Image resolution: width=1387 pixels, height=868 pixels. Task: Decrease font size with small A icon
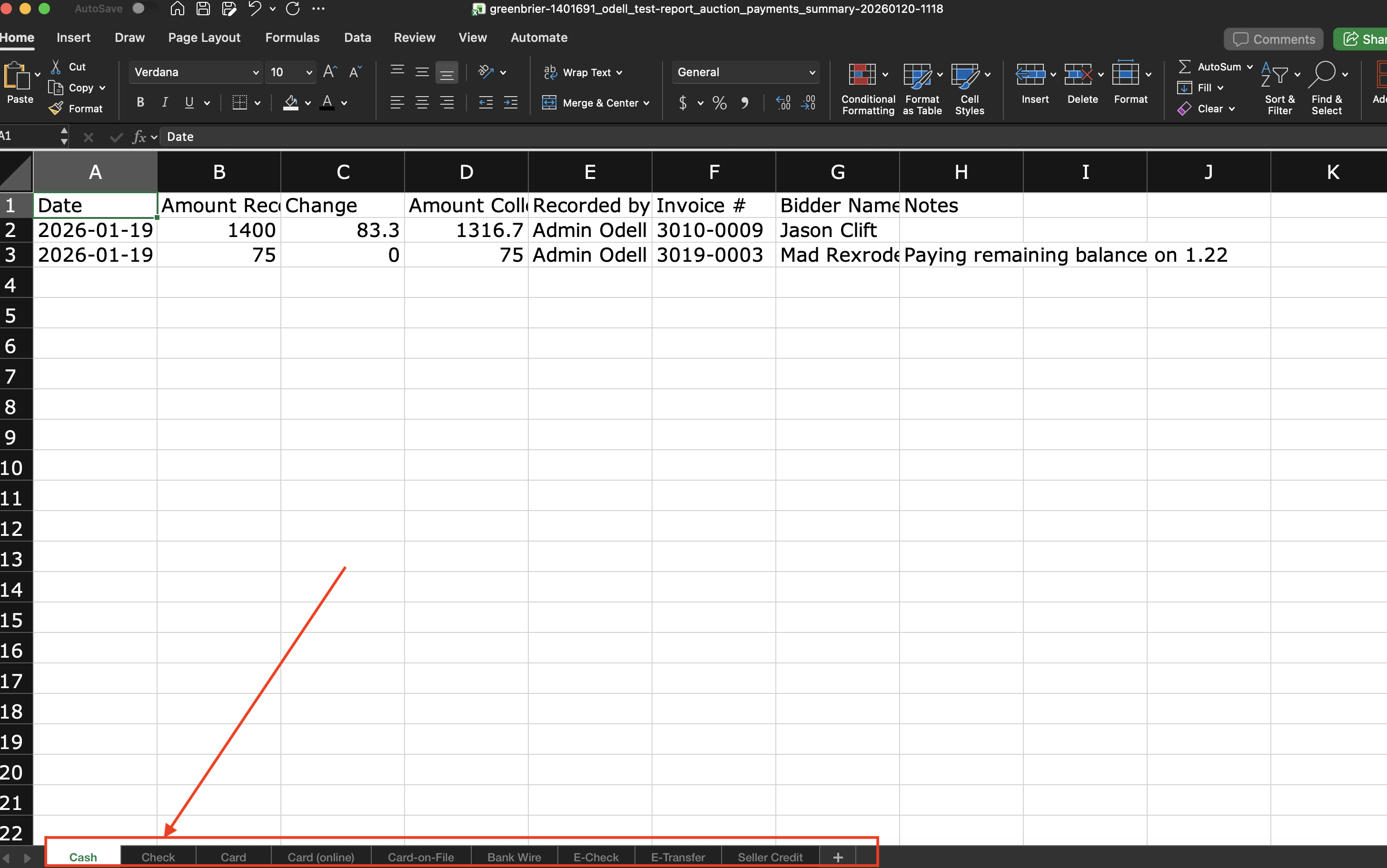356,72
